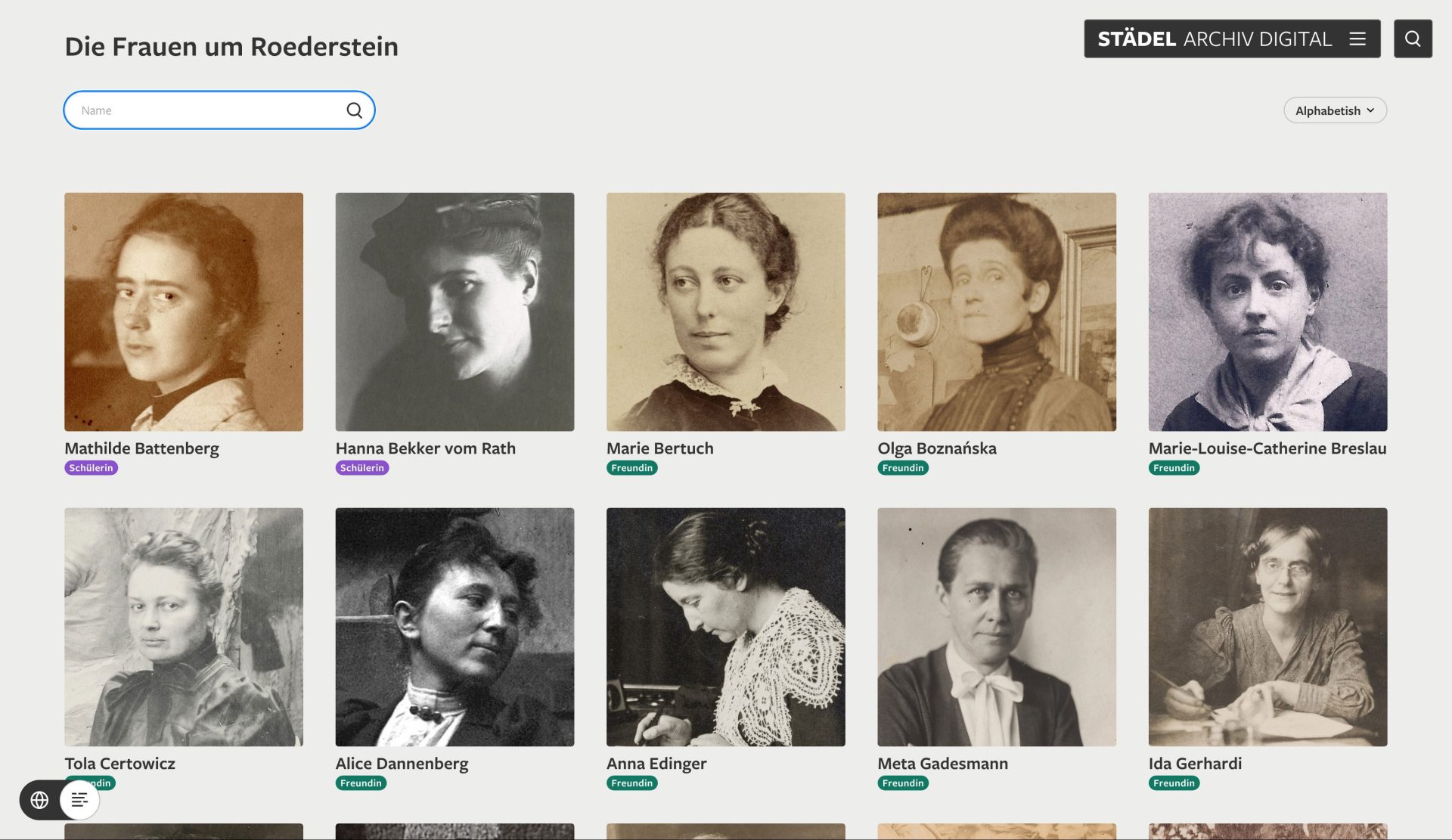Open Mathilde Battenberg's portrait photo
The height and width of the screenshot is (840, 1452).
point(184,312)
